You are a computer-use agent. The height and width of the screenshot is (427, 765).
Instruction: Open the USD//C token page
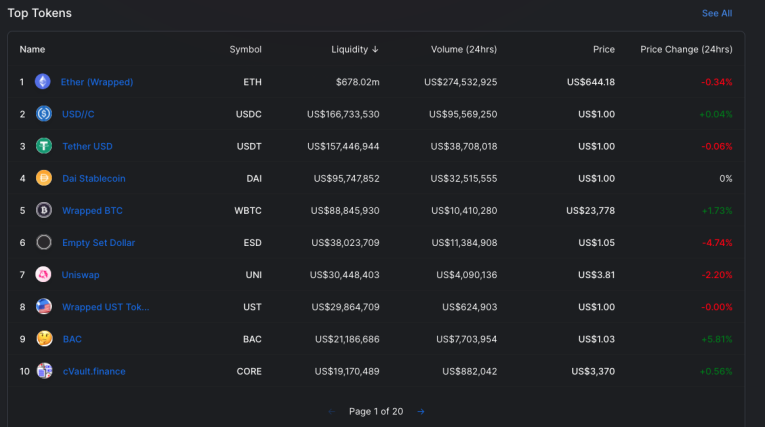(x=78, y=114)
